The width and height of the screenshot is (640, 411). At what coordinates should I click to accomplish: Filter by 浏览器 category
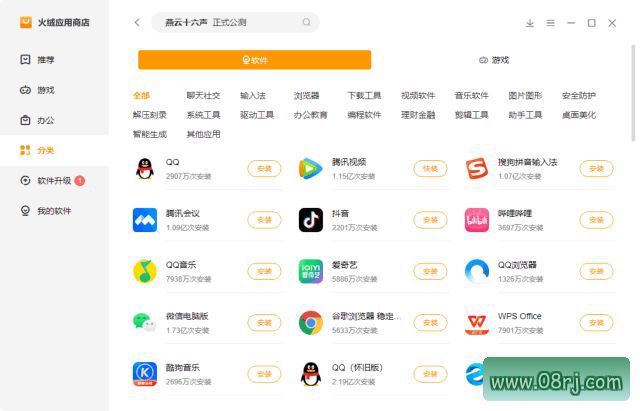(x=307, y=96)
